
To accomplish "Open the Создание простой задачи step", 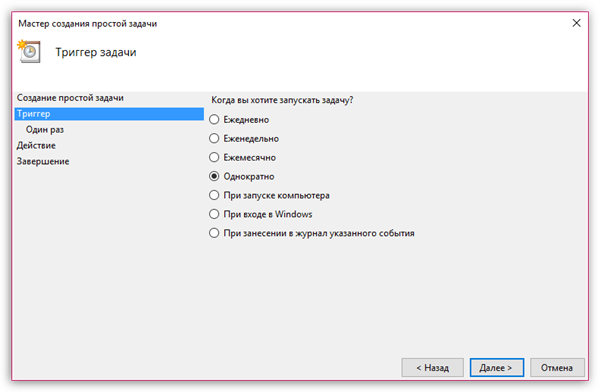I will pyautogui.click(x=70, y=98).
